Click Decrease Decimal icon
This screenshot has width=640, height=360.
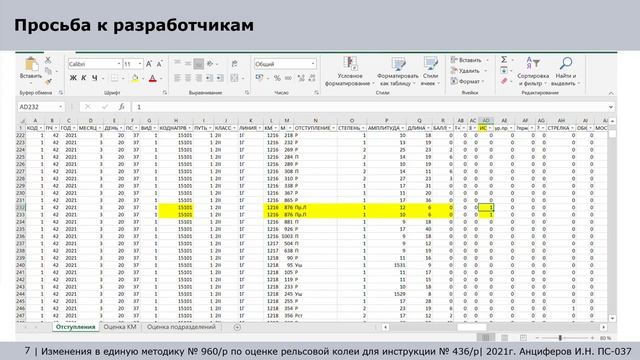pyautogui.click(x=312, y=78)
